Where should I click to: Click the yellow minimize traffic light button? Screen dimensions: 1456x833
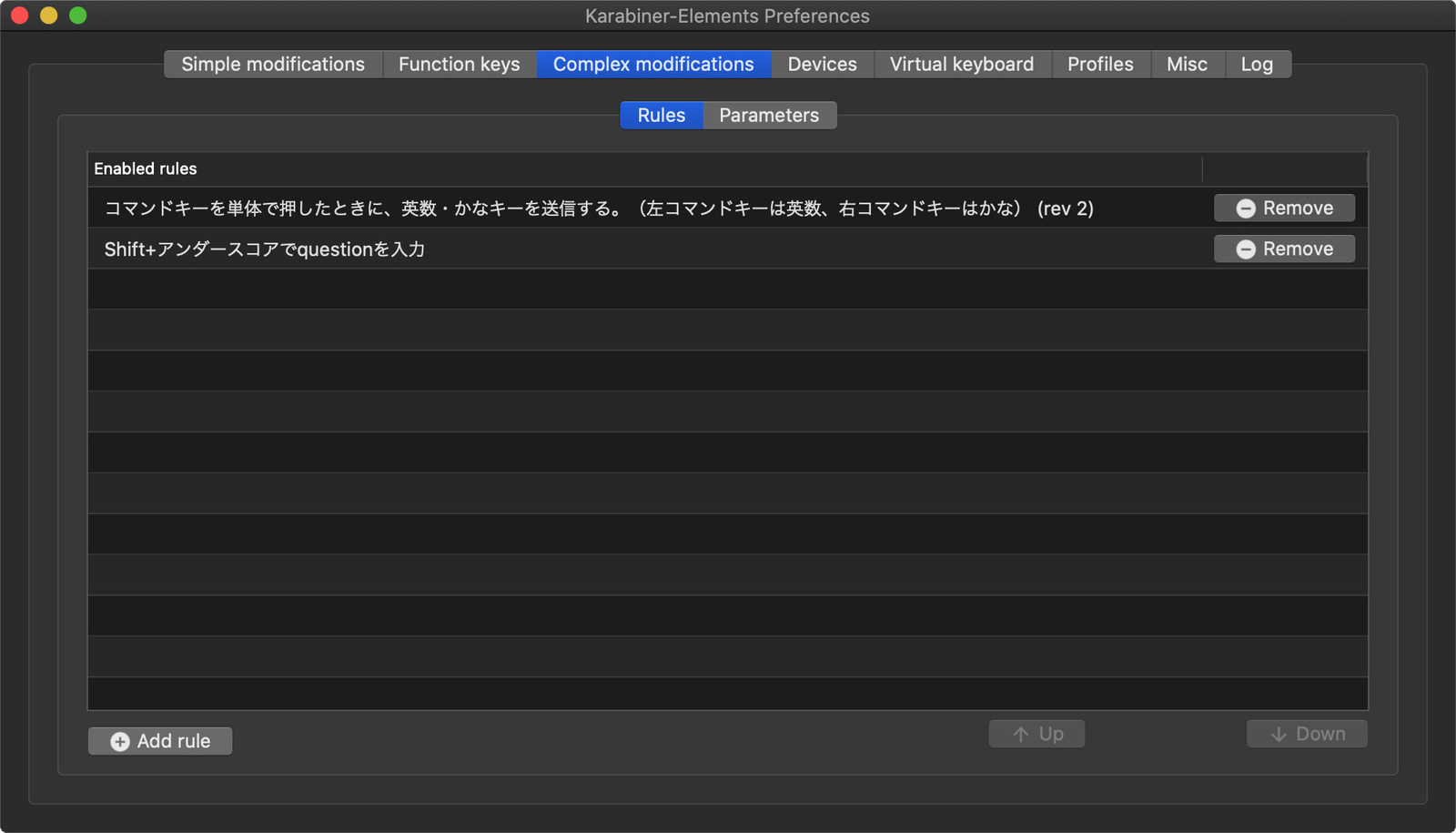pyautogui.click(x=48, y=15)
